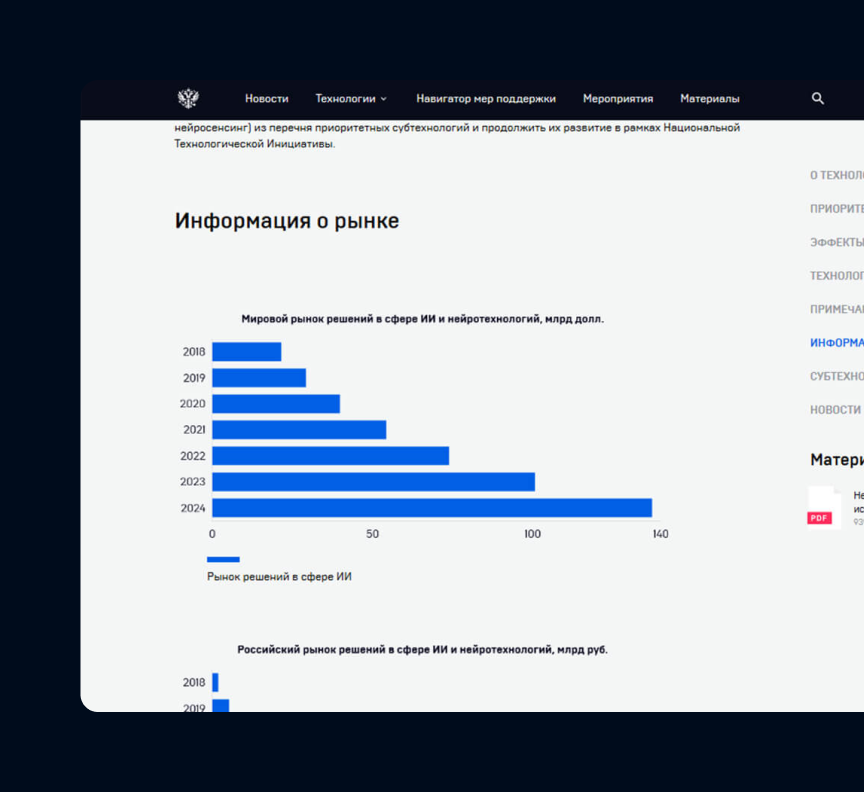
Task: Toggle the Рынок решений legend blue swatch
Action: (223, 559)
